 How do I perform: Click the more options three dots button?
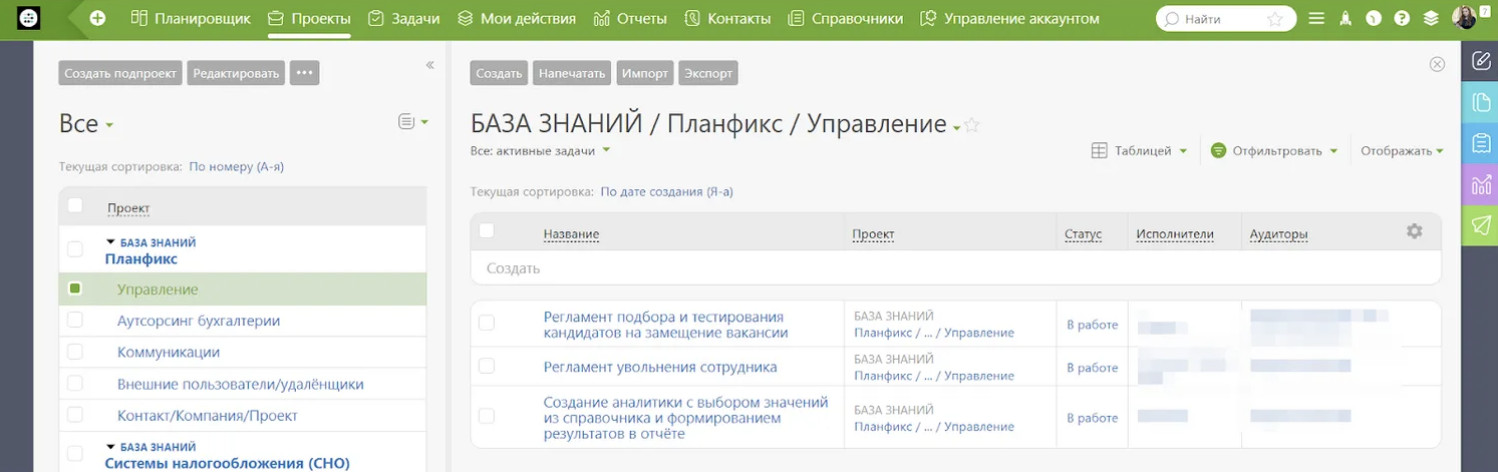pyautogui.click(x=305, y=73)
